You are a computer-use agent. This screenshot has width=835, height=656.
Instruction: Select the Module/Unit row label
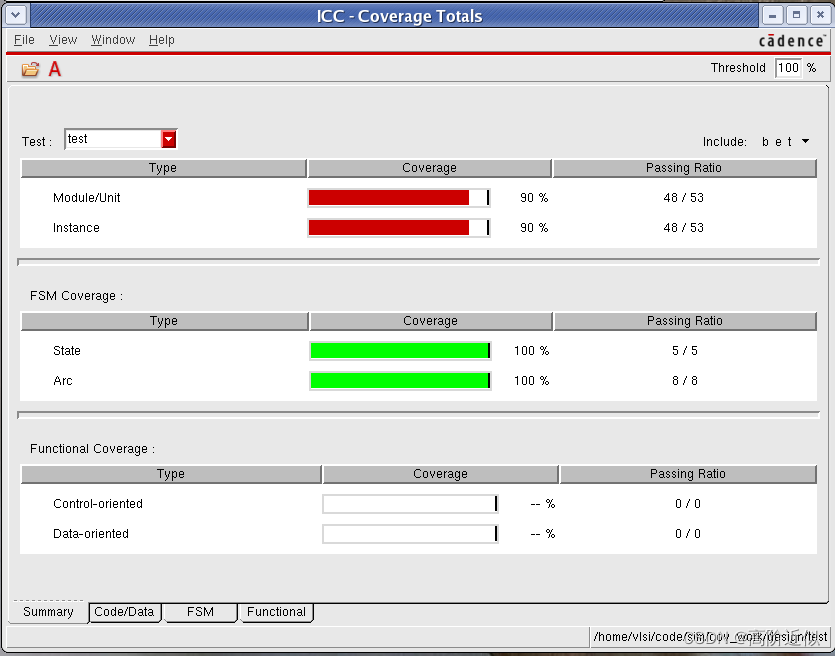point(87,198)
